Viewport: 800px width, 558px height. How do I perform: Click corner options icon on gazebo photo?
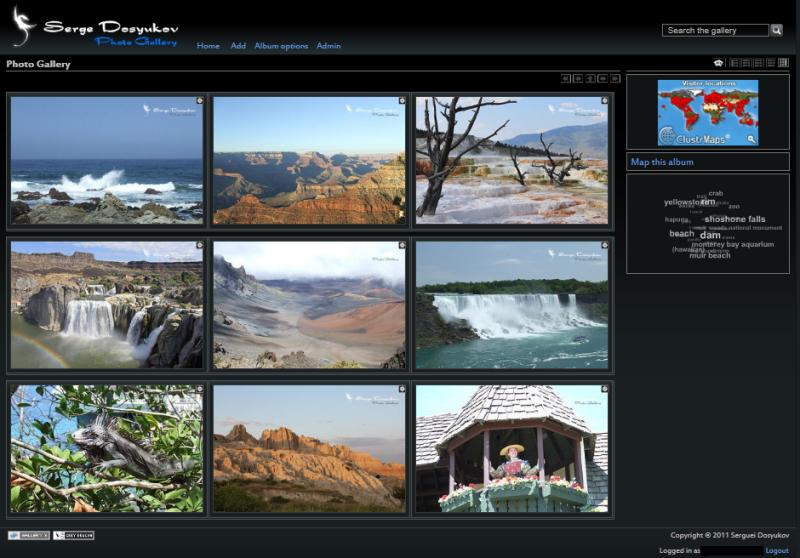[x=605, y=389]
